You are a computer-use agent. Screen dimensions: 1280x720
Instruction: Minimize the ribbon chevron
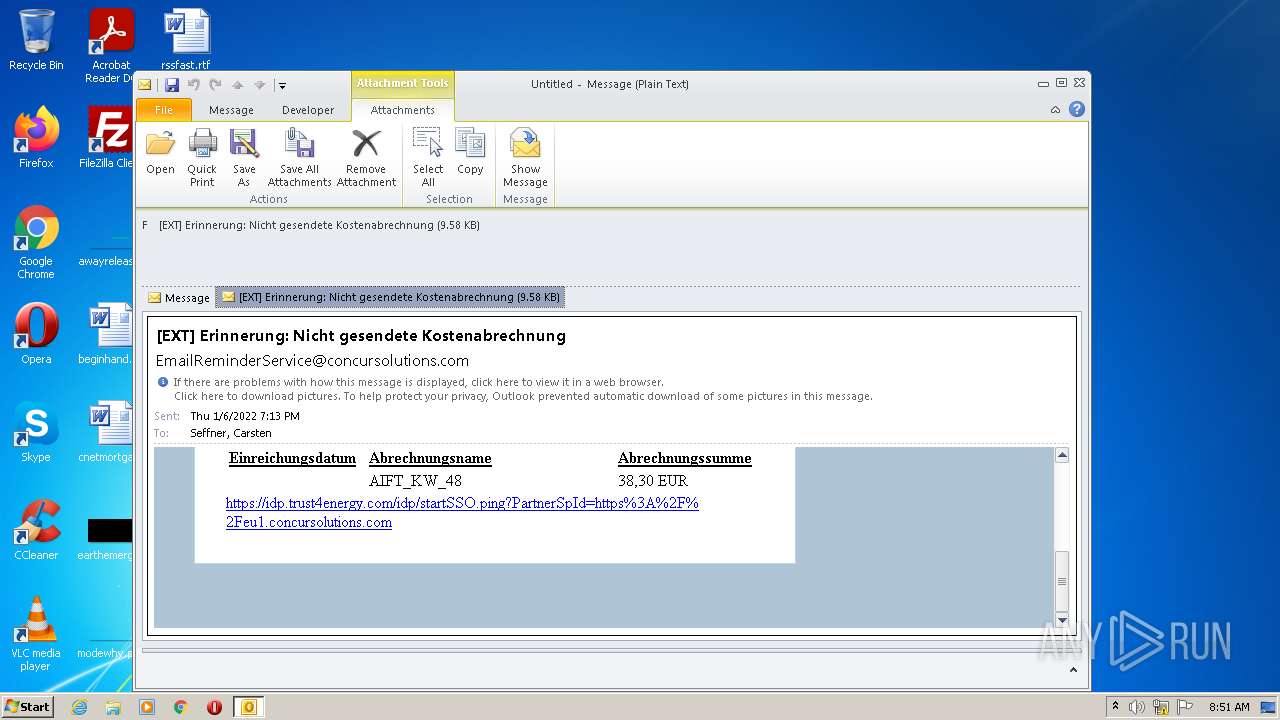pyautogui.click(x=1055, y=110)
